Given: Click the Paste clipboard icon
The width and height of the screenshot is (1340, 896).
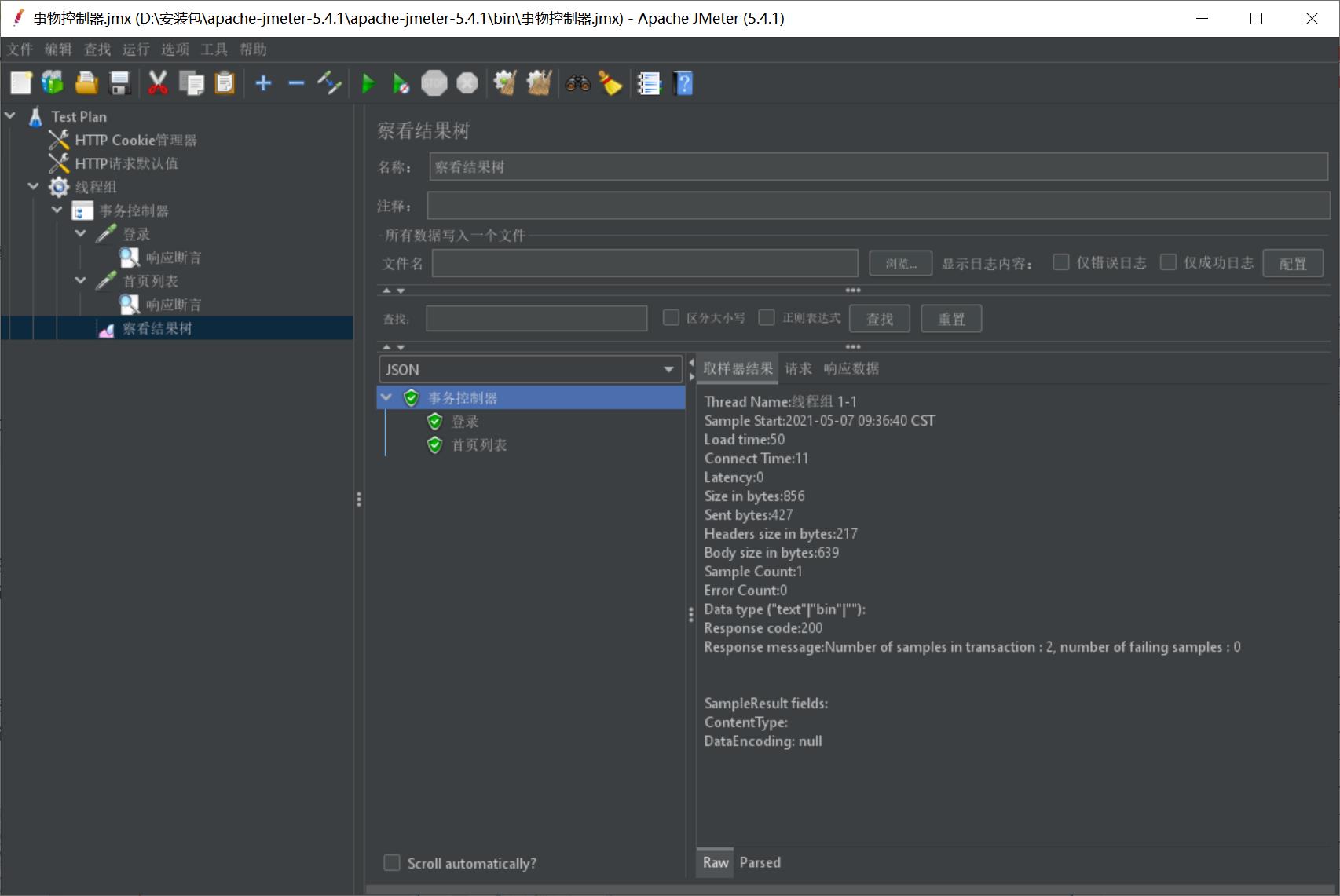Looking at the screenshot, I should click(x=225, y=82).
